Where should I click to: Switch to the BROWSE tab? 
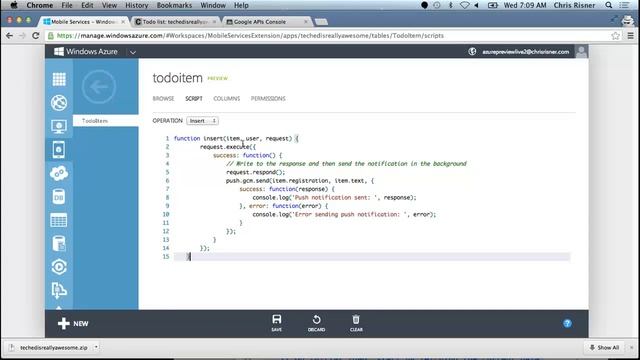click(163, 99)
